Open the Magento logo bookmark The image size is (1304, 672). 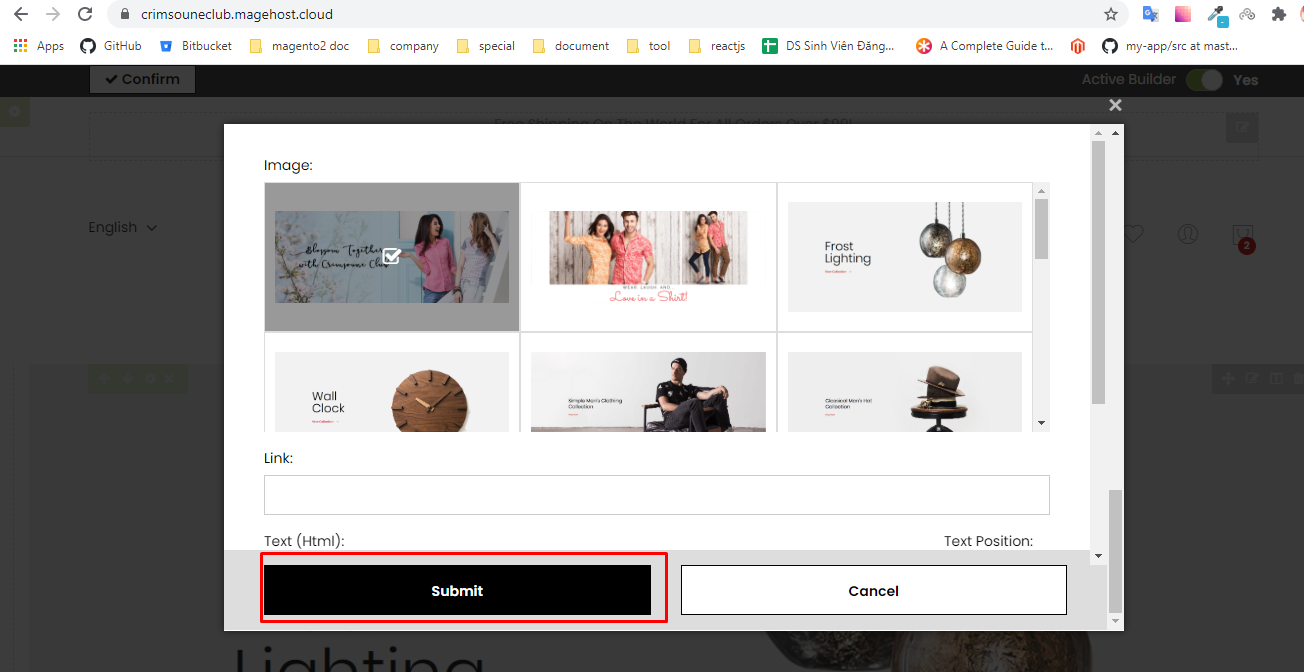tap(1078, 46)
